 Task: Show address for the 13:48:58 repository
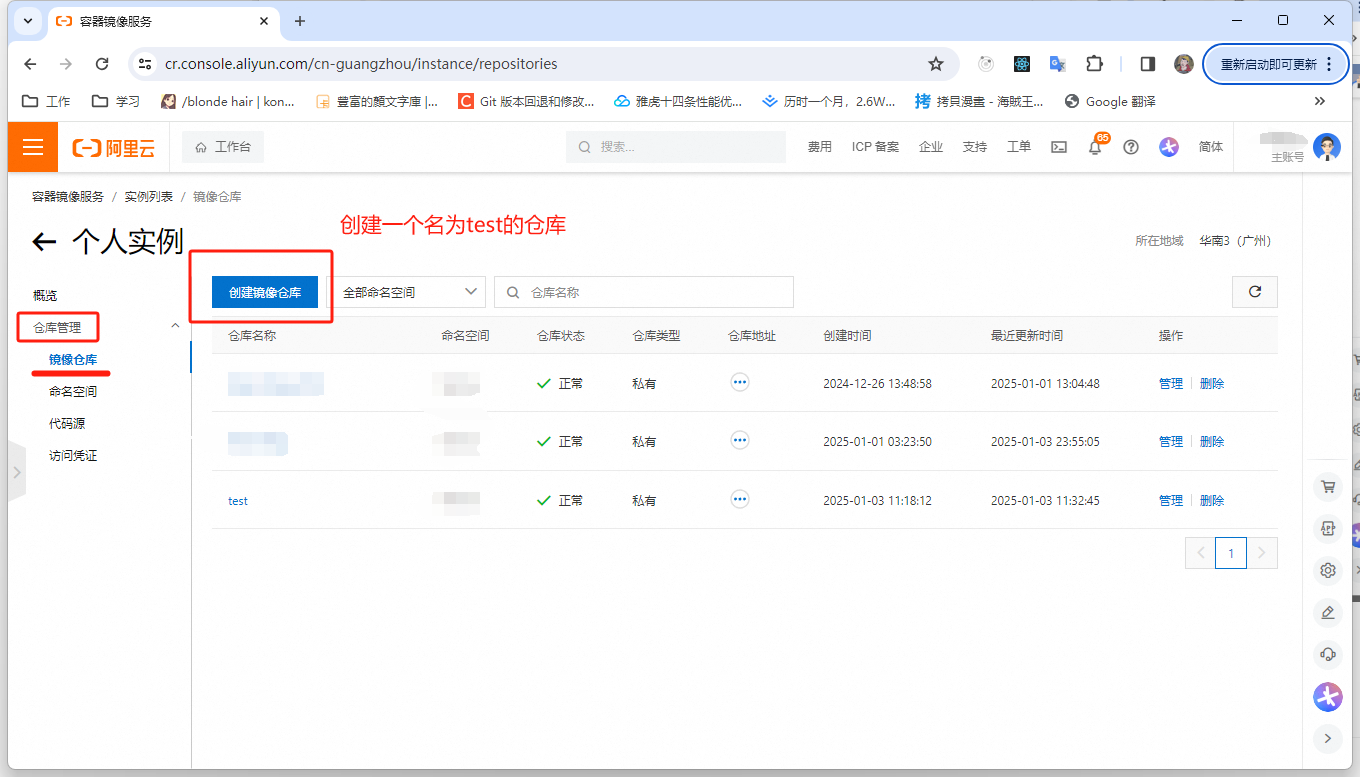[740, 382]
